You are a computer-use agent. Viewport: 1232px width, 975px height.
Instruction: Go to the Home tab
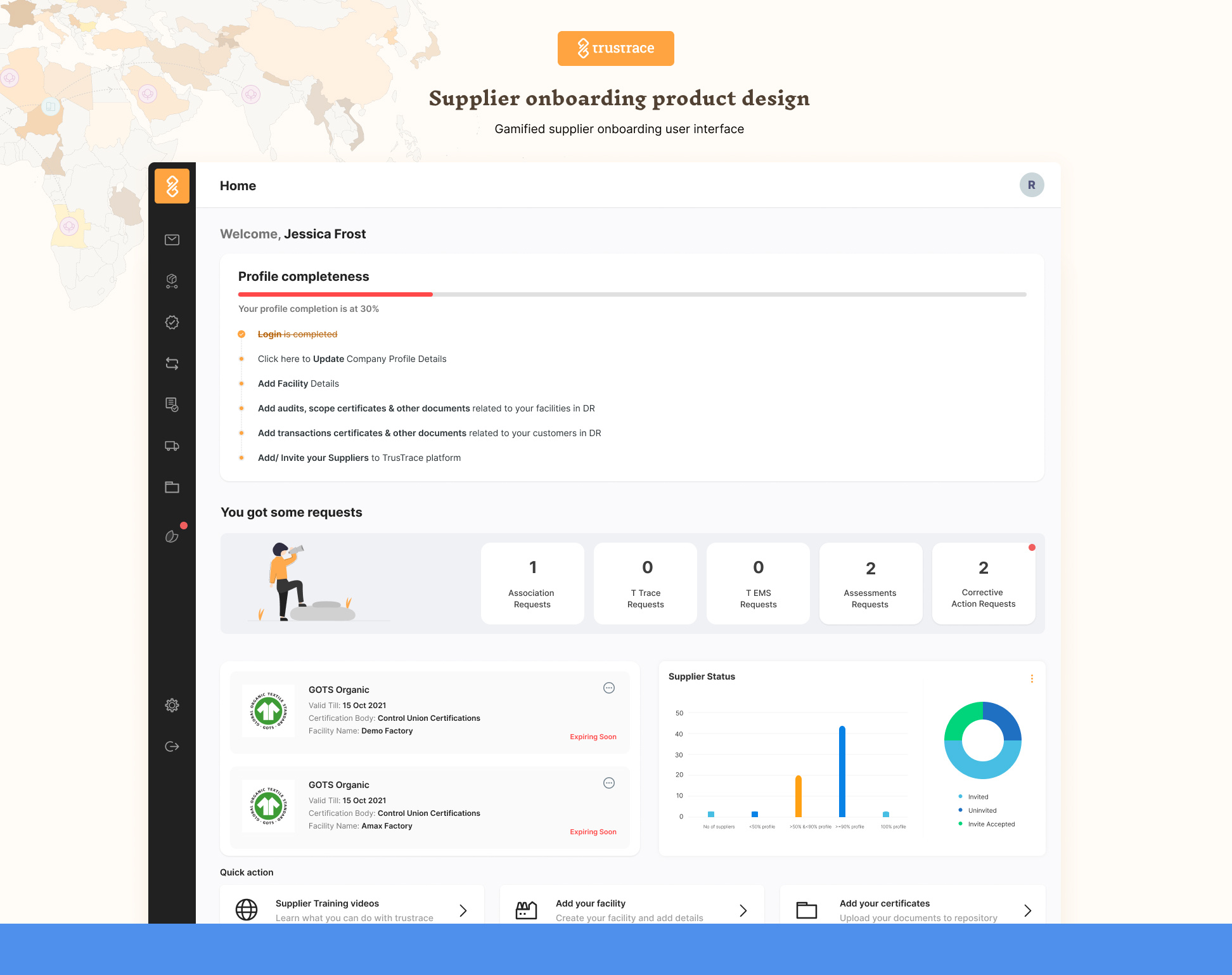[238, 185]
